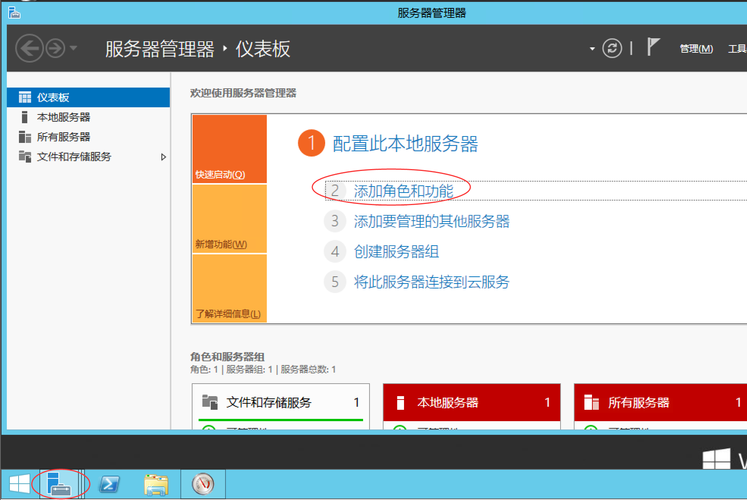Click the 服务器管理器 breadcrumb in header
This screenshot has height=500, width=747.
(160, 49)
